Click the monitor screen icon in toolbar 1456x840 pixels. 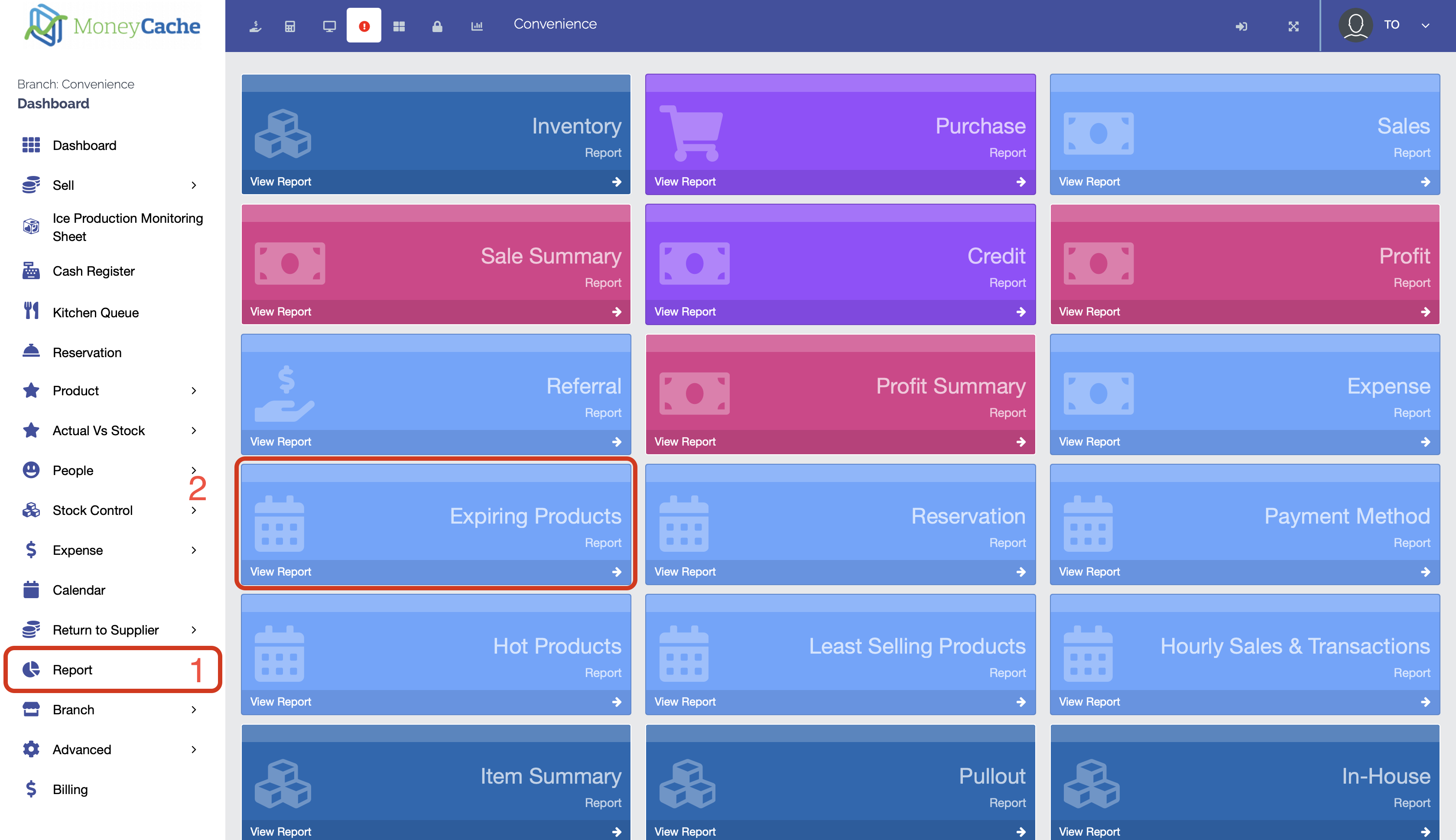point(328,26)
